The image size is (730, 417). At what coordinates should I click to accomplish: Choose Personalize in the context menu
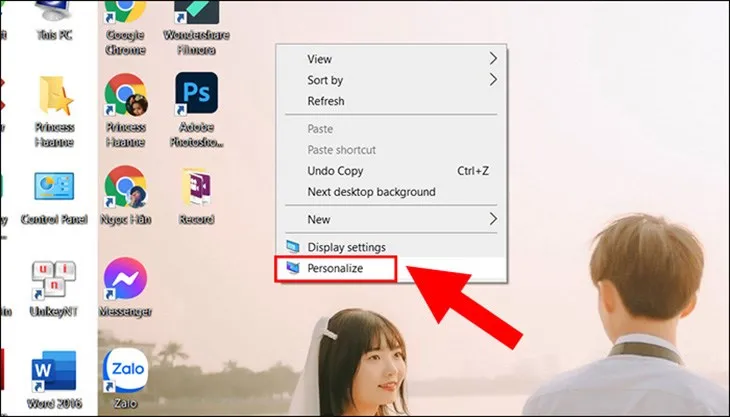[335, 269]
